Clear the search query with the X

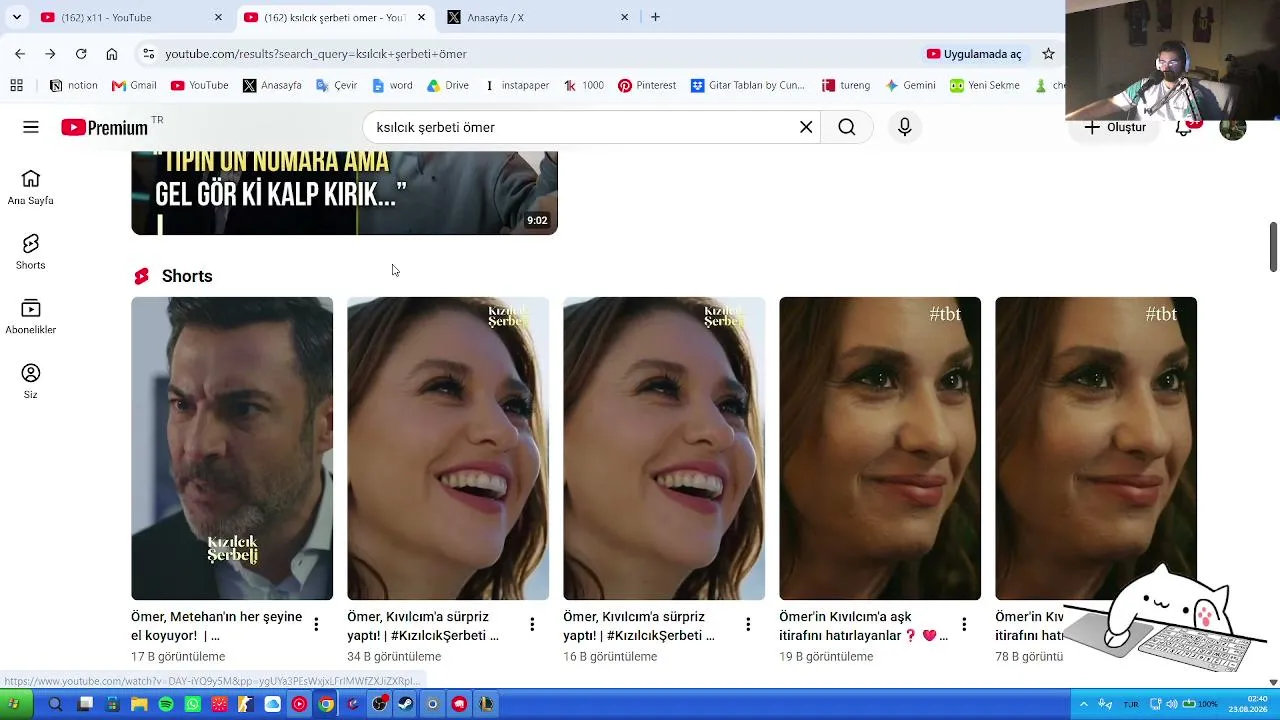(806, 127)
